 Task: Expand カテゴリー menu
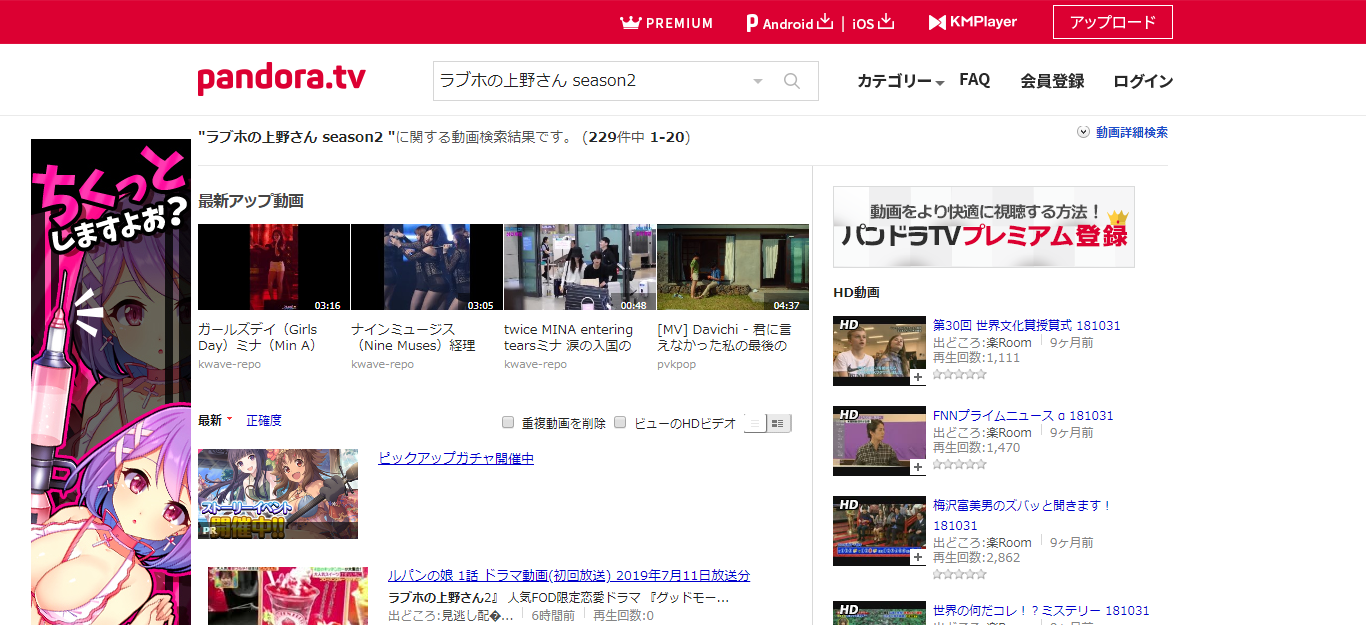(901, 81)
